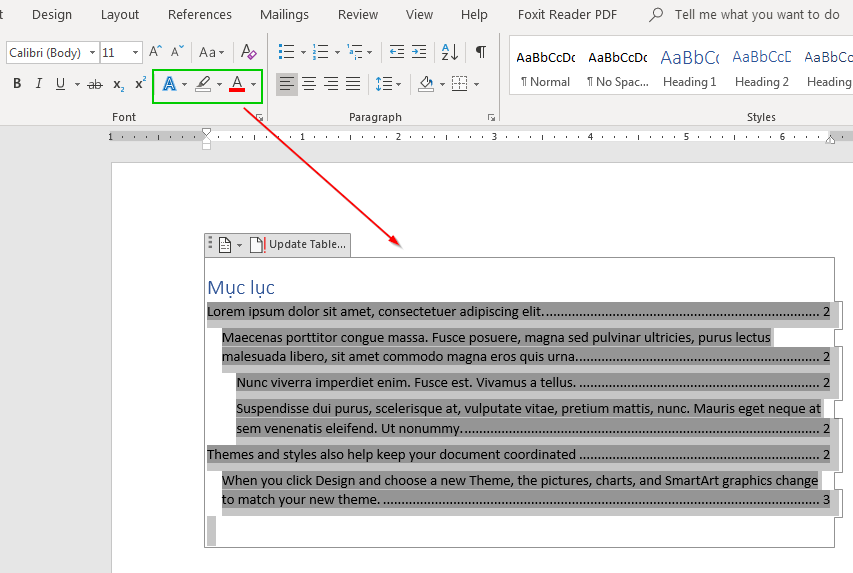This screenshot has height=573, width=853.
Task: Expand the font size dropdown
Action: [137, 52]
